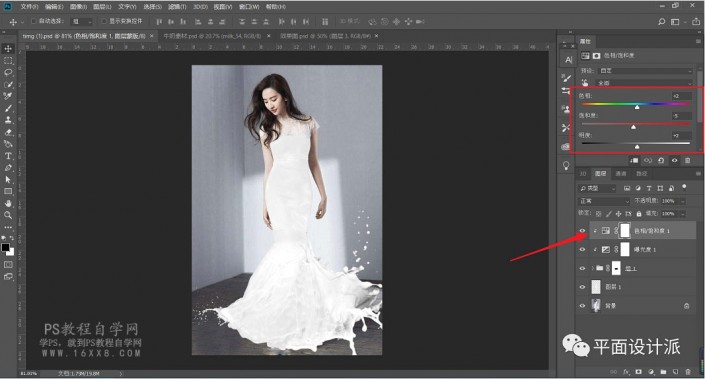Click the reset adjustment button in Properties

[661, 161]
